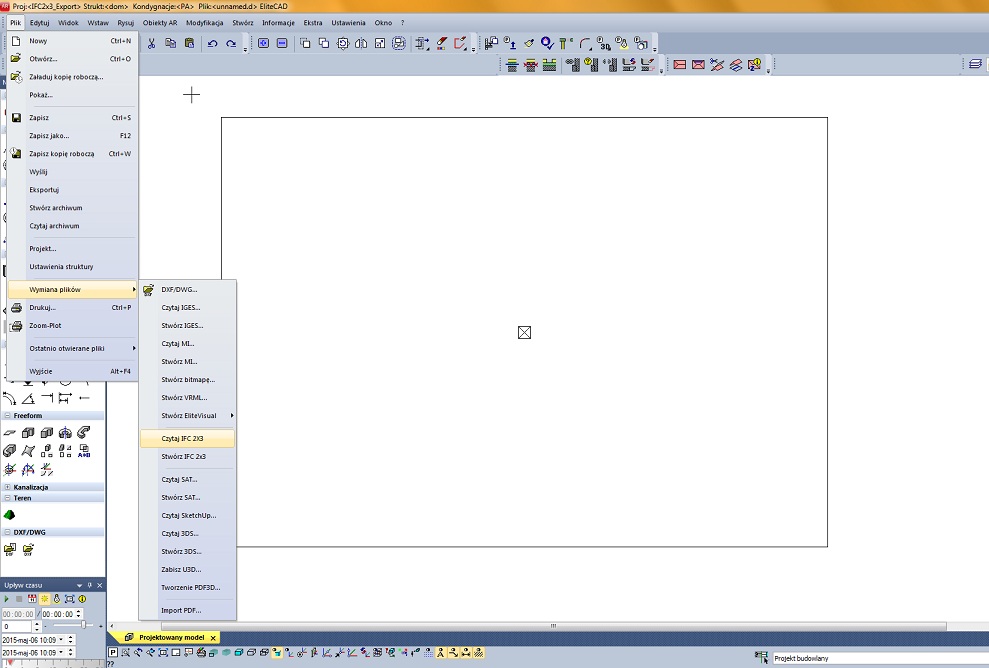Click the Redo arrow icon
This screenshot has height=668, width=989.
(231, 44)
